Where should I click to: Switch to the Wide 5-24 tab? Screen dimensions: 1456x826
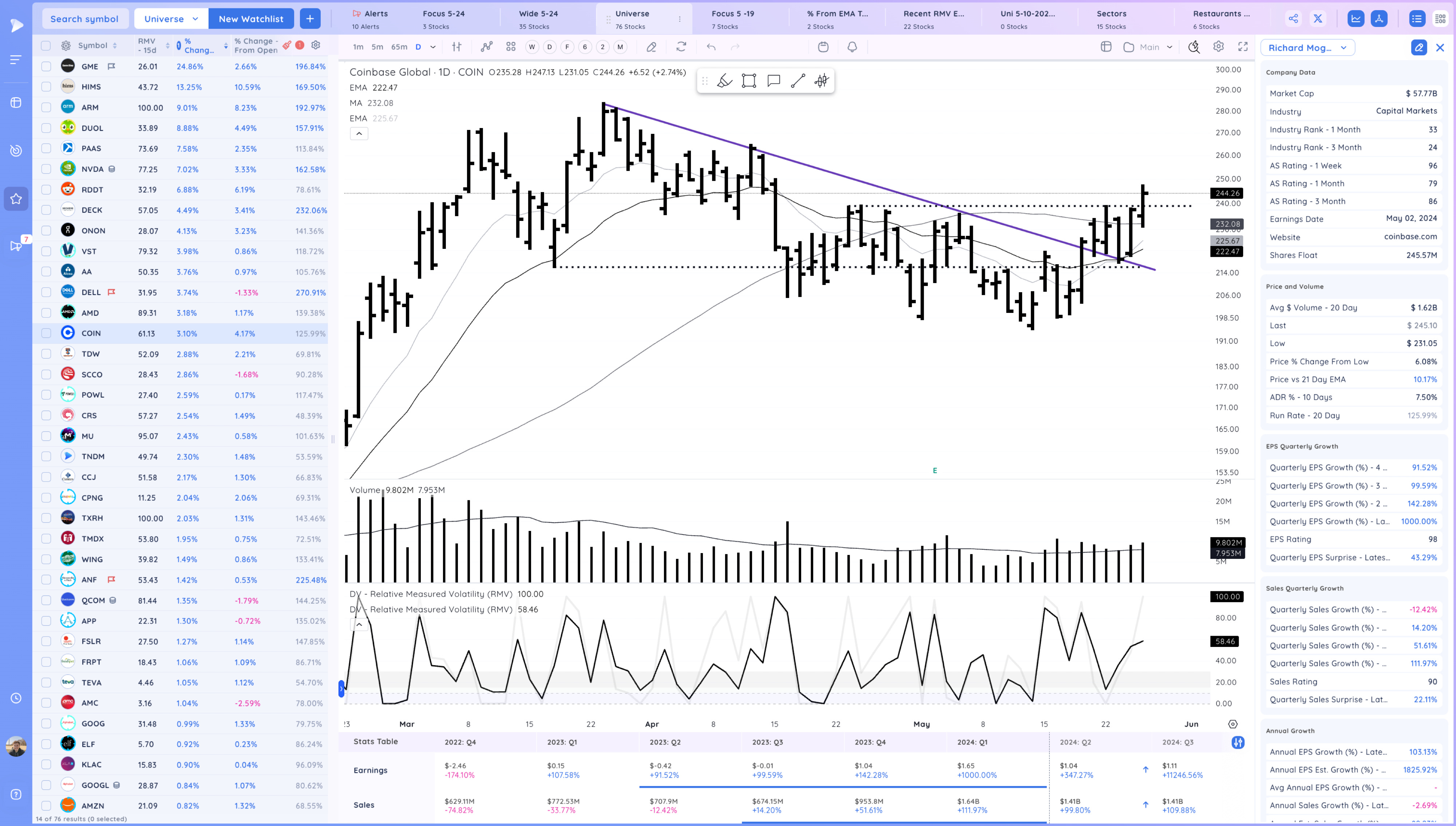click(x=538, y=19)
